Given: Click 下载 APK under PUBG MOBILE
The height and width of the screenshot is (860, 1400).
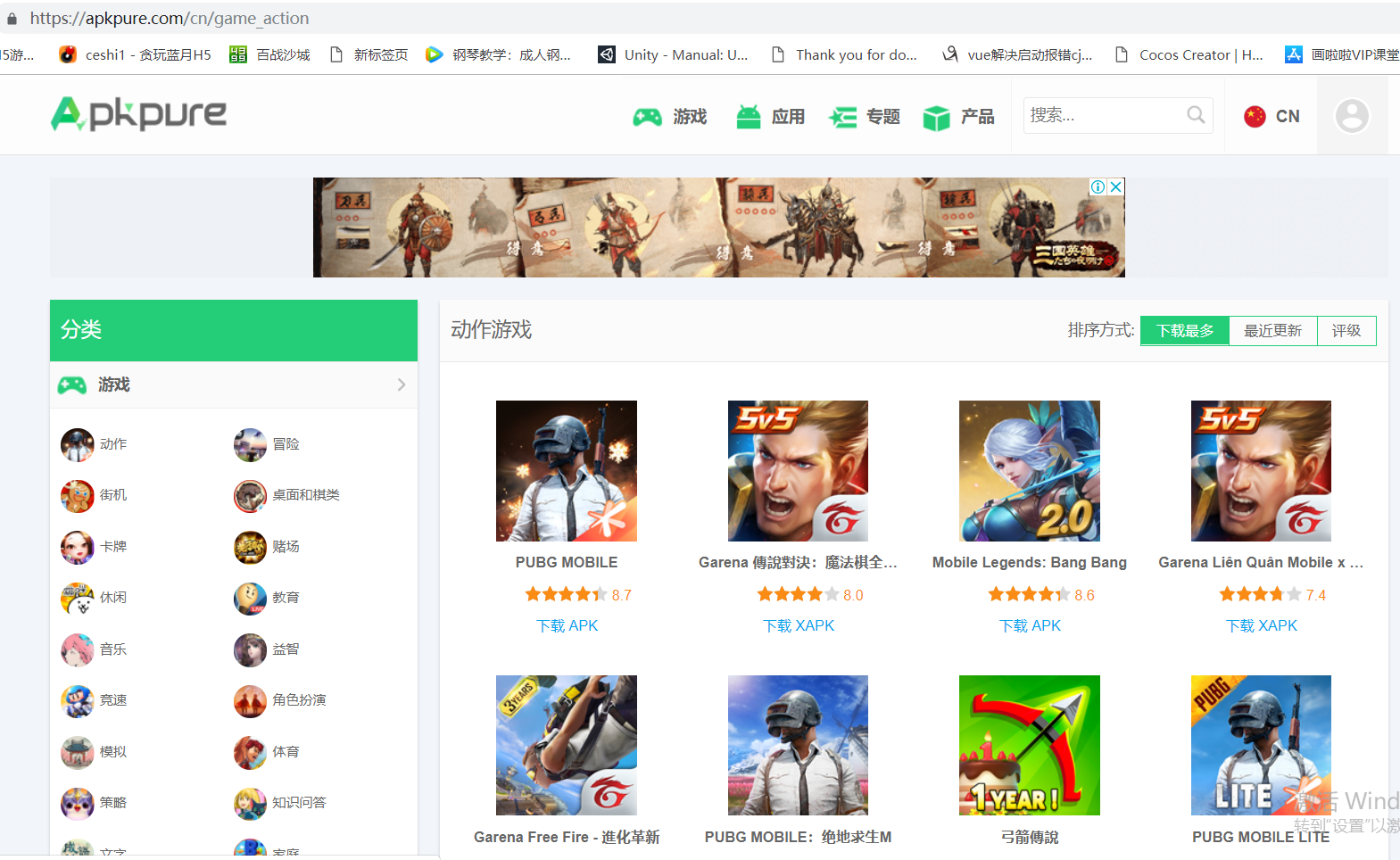Looking at the screenshot, I should pos(567,625).
